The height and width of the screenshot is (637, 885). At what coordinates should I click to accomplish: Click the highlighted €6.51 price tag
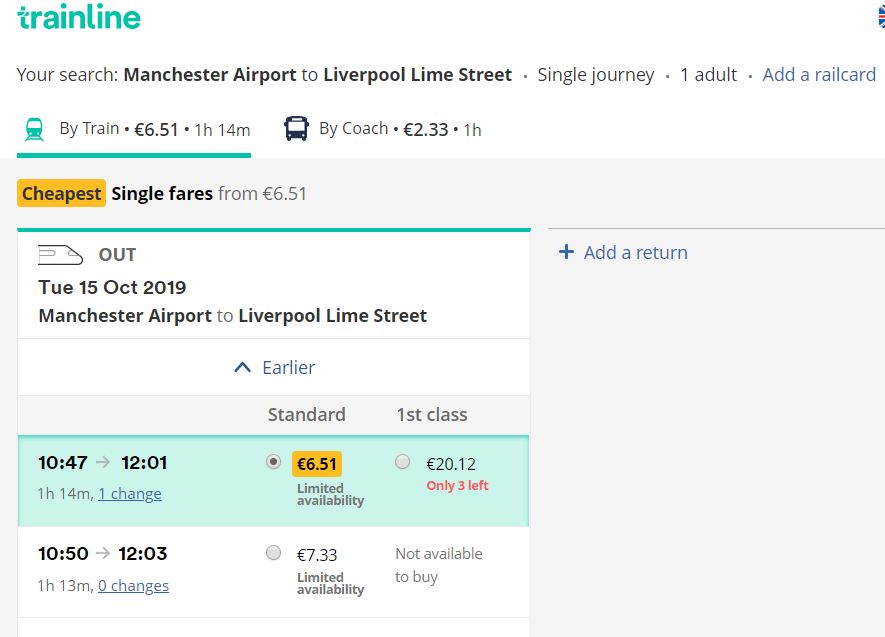pyautogui.click(x=317, y=464)
